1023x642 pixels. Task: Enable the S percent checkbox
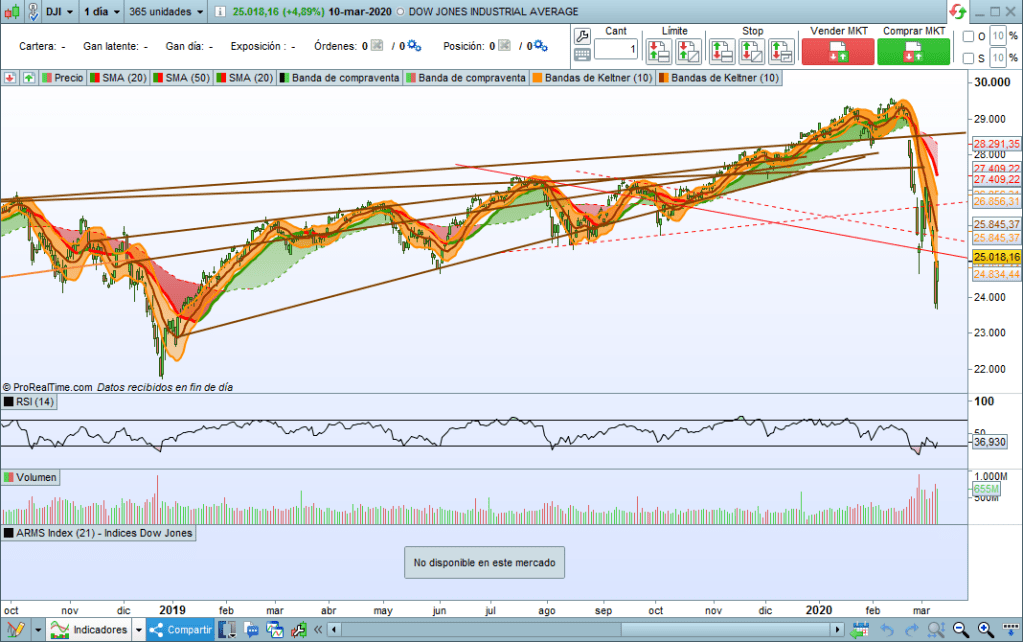pos(968,58)
